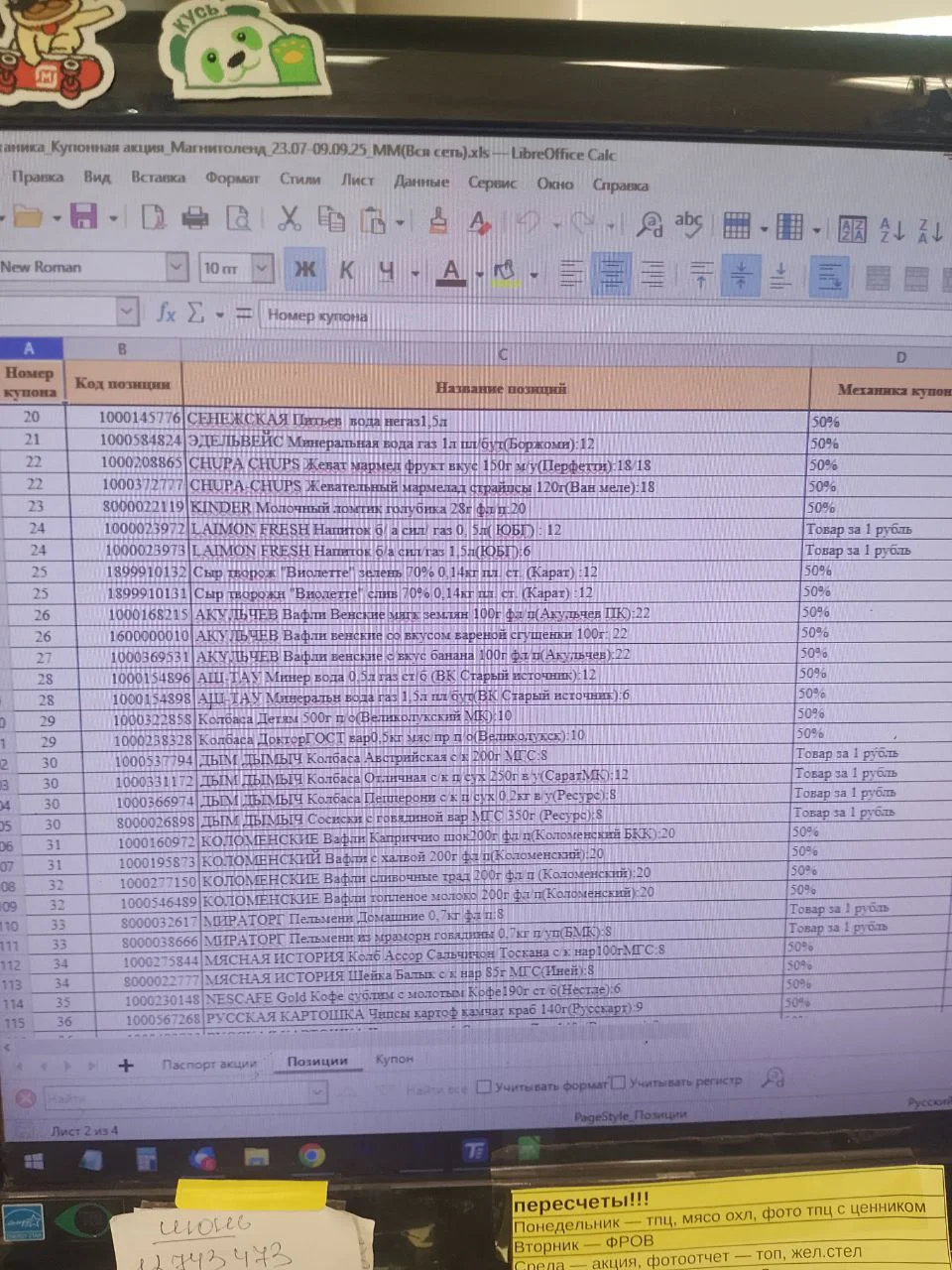This screenshot has height=1270, width=952.
Task: Expand the Name Box dropdown
Action: click(126, 312)
